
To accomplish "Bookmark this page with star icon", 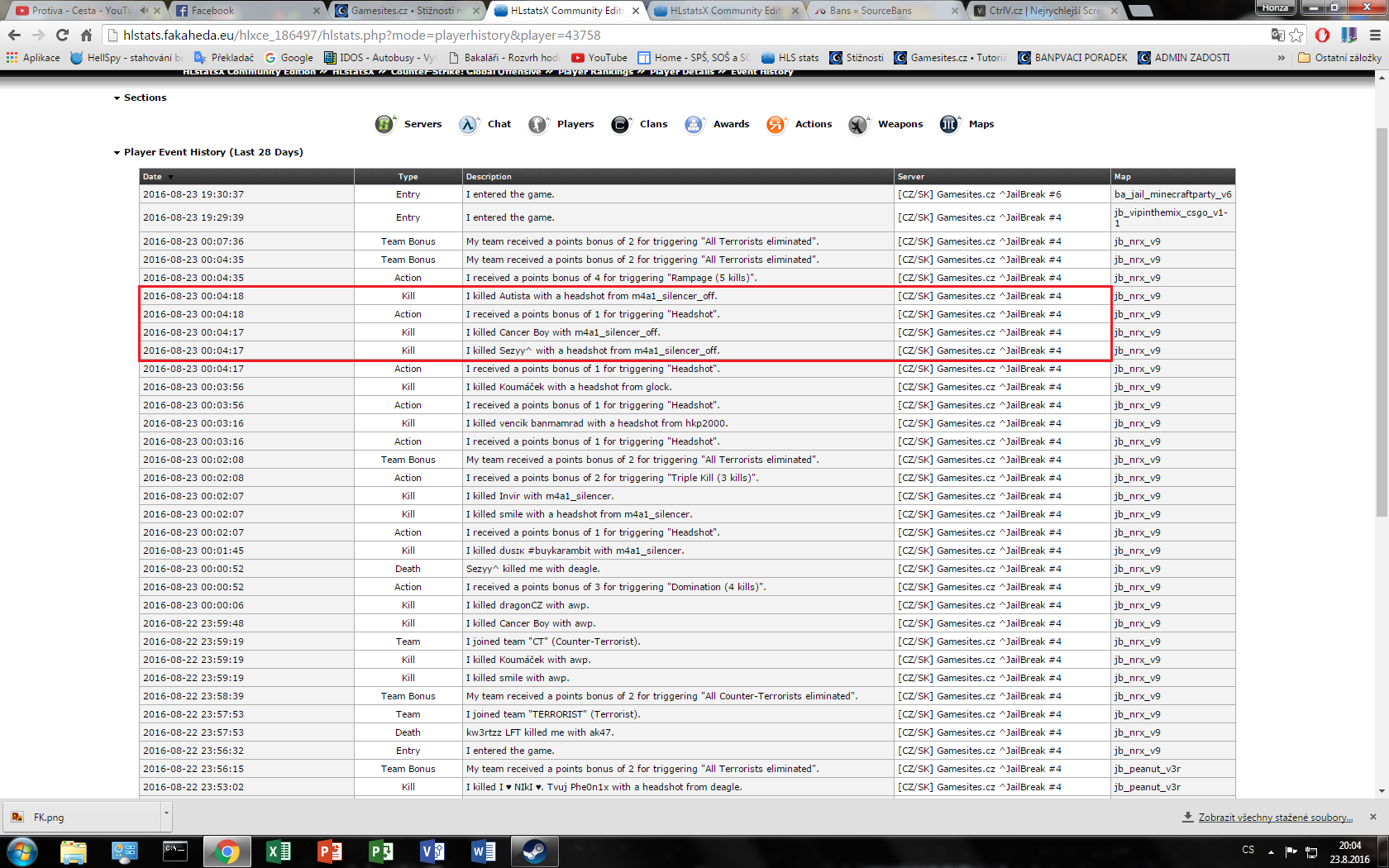I will click(1296, 35).
